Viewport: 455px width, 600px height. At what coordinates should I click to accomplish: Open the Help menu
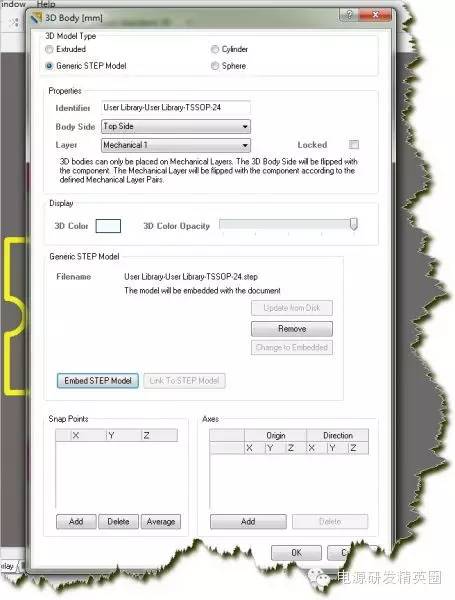click(46, 4)
